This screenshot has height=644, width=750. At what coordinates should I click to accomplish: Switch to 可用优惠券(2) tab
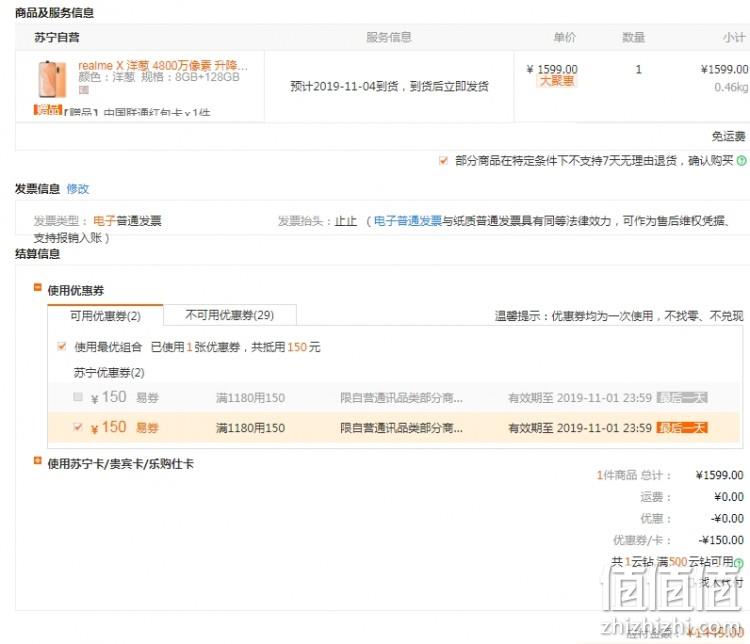pos(105,316)
